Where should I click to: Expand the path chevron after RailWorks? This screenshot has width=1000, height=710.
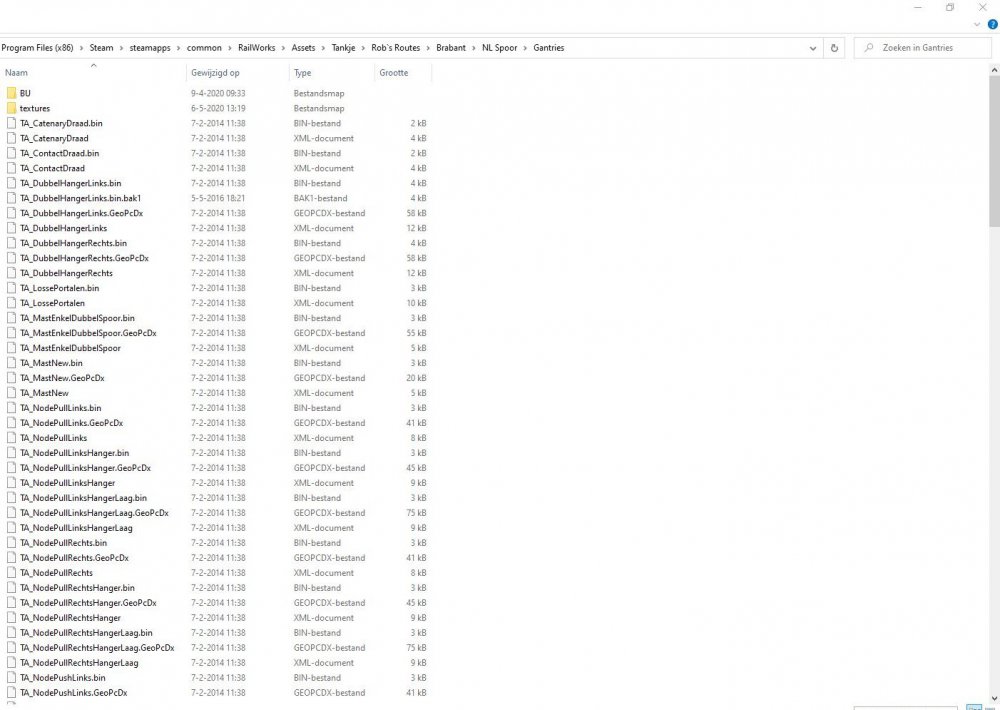(283, 48)
